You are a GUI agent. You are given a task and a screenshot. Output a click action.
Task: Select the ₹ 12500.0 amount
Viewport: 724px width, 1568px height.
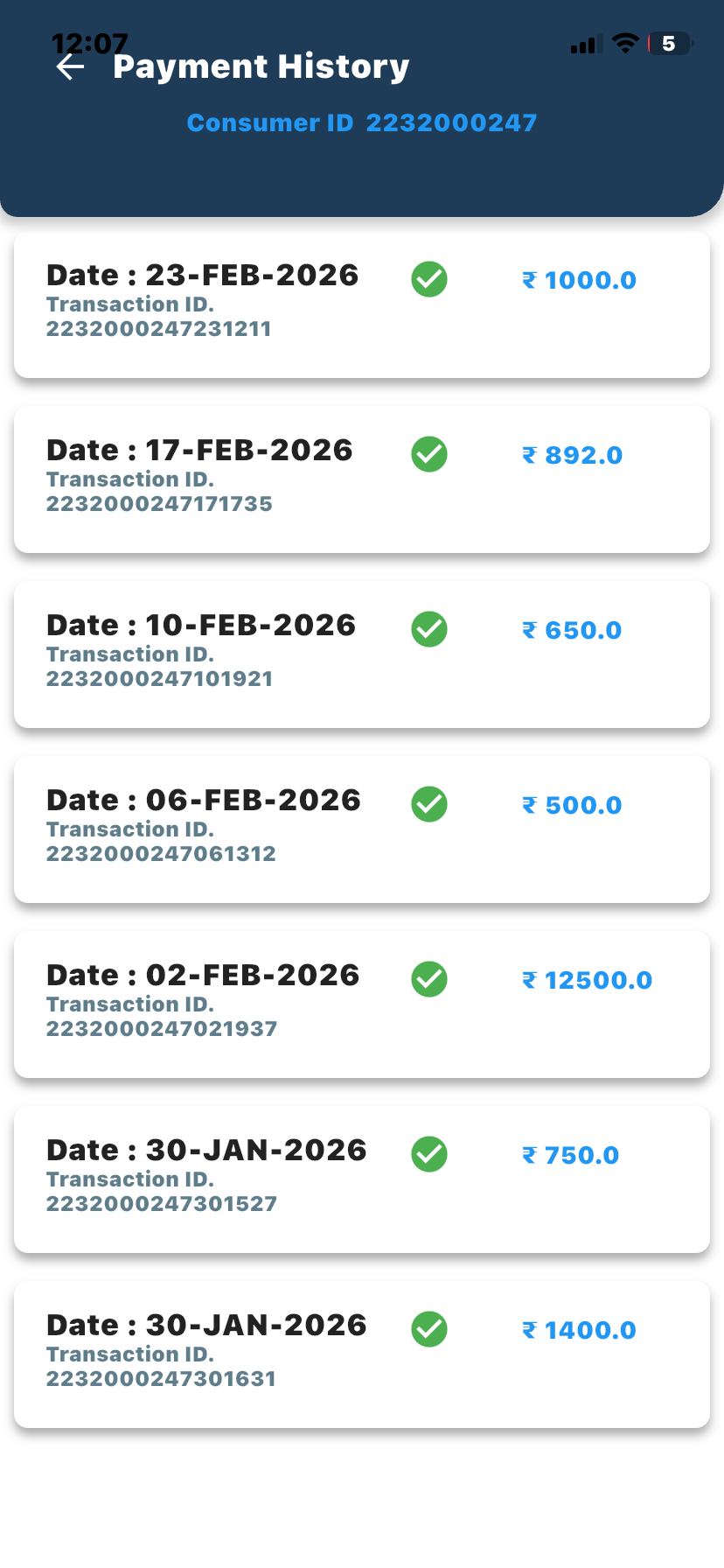pyautogui.click(x=587, y=980)
